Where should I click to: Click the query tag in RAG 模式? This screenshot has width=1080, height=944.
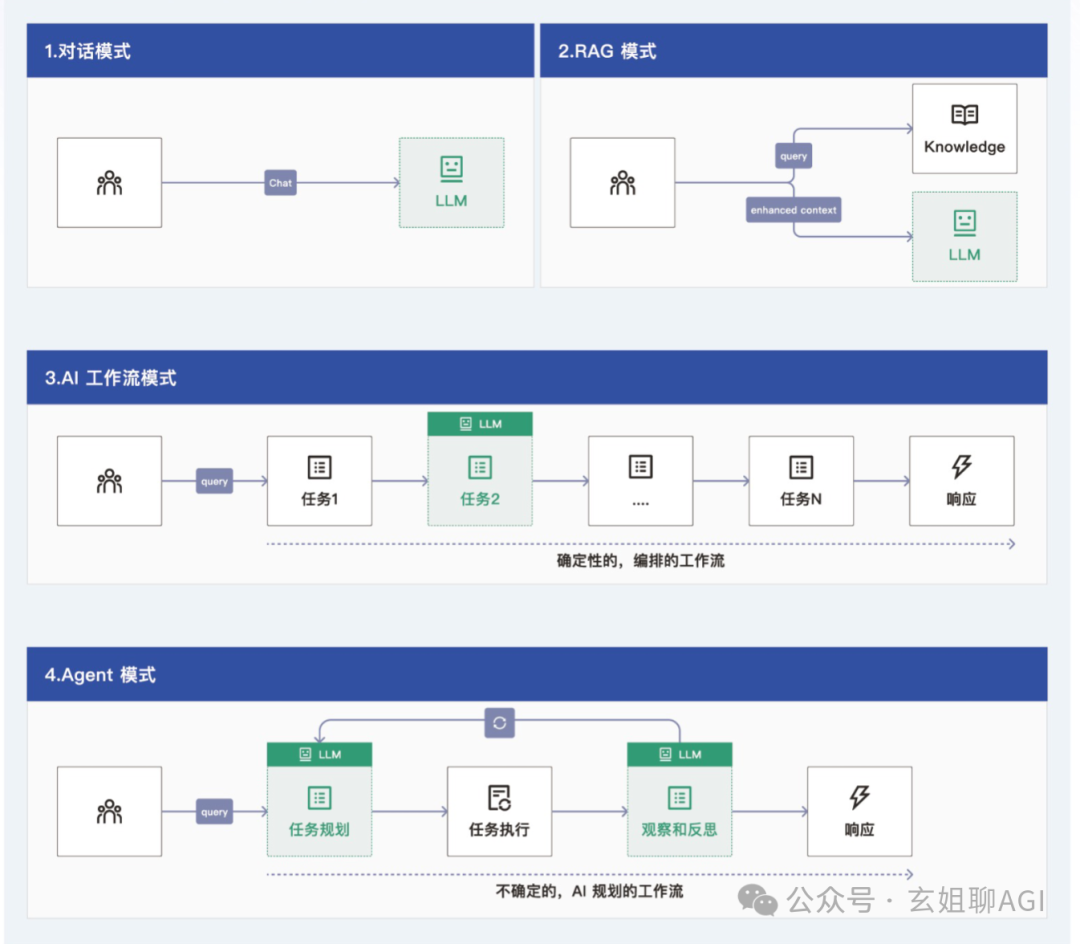(x=793, y=156)
